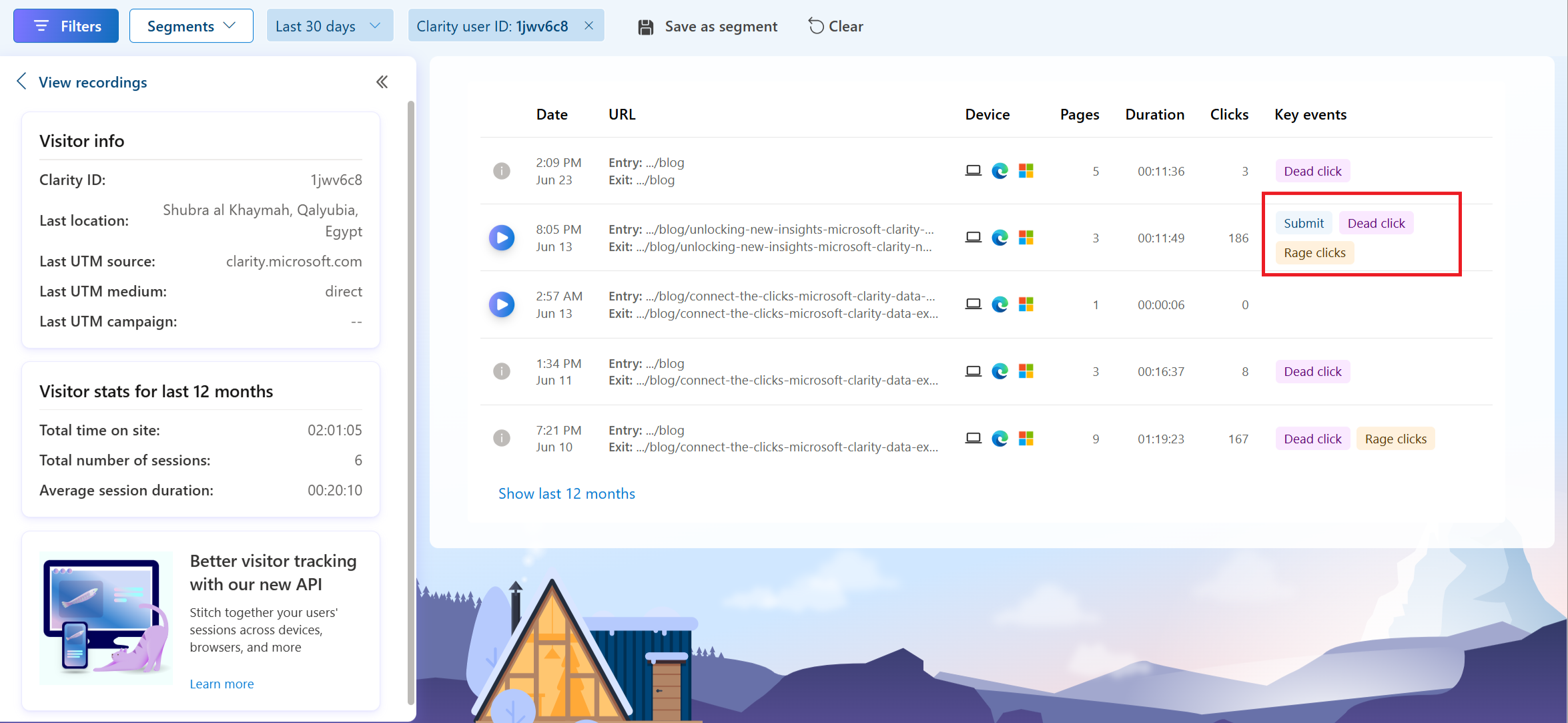The width and height of the screenshot is (1568, 723).
Task: Click the Rage clicks tag on Jun 10
Action: pos(1395,439)
